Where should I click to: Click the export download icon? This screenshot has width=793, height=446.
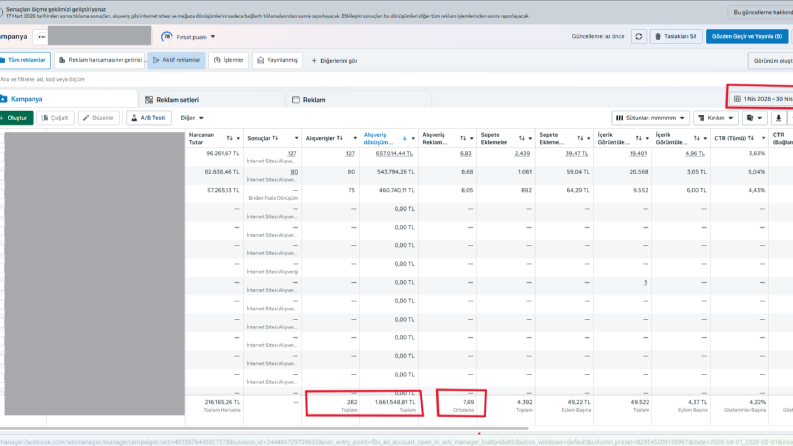[x=778, y=118]
